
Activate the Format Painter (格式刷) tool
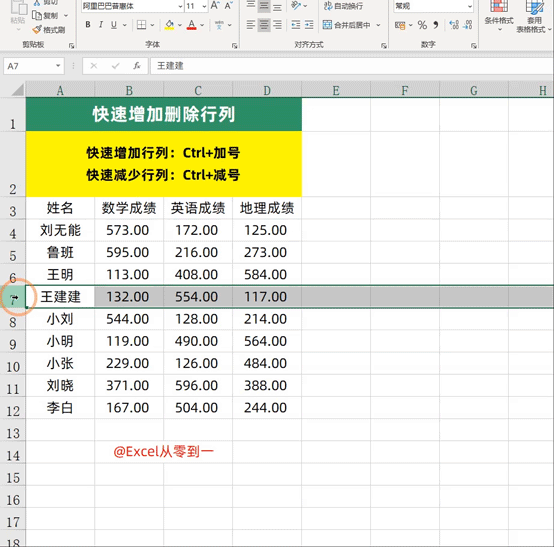[48, 30]
